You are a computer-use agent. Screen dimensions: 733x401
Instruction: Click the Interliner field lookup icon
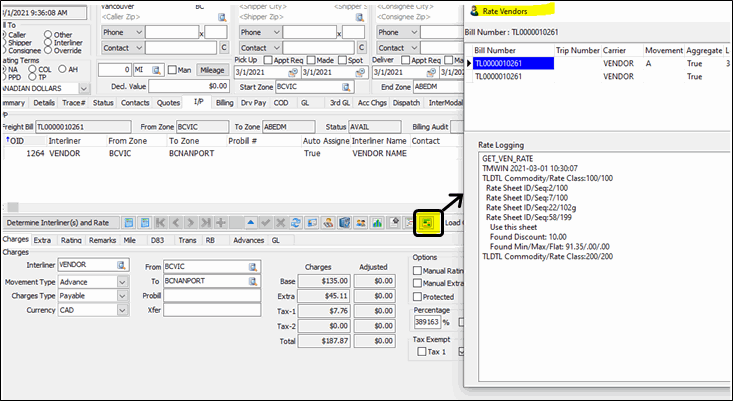point(122,265)
